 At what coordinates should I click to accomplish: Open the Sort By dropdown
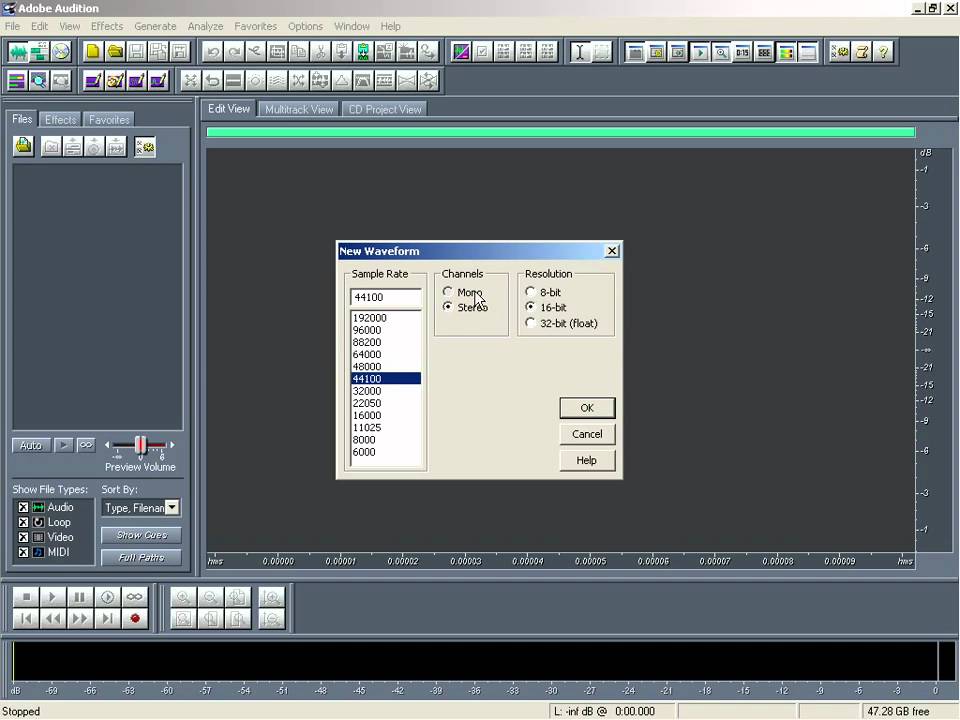pos(172,507)
